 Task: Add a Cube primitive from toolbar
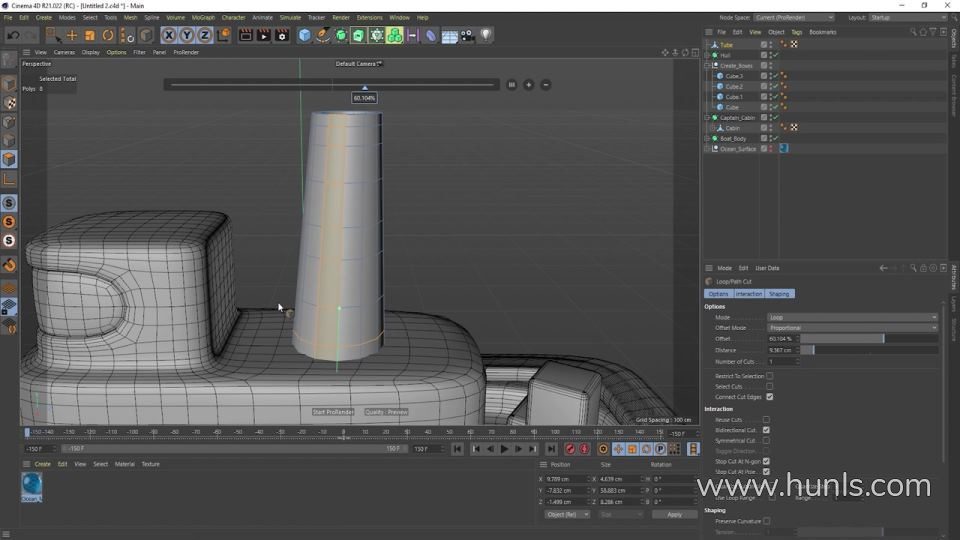(305, 35)
